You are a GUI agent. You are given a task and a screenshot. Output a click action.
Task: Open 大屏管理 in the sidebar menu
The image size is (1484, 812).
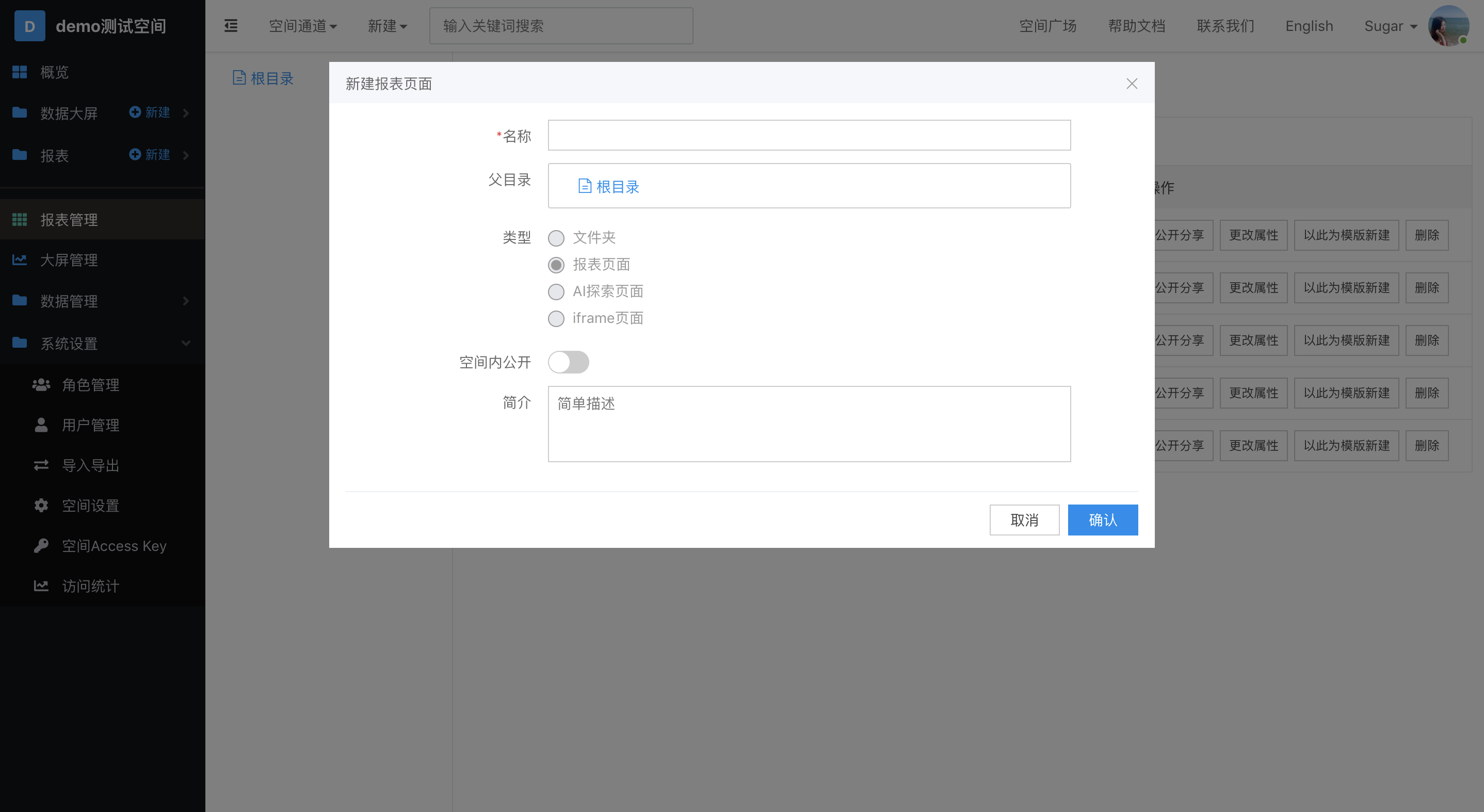tap(69, 261)
